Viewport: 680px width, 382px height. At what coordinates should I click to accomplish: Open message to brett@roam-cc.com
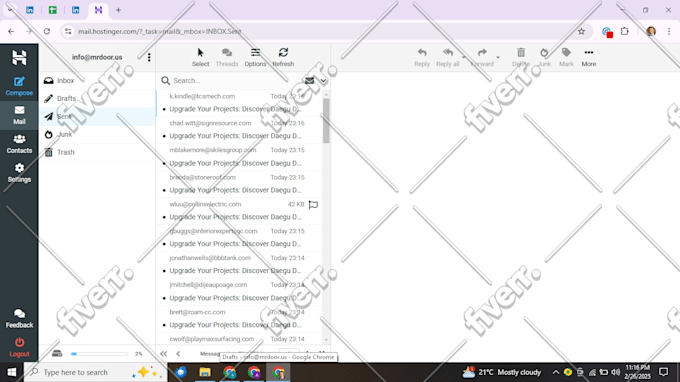click(x=239, y=319)
